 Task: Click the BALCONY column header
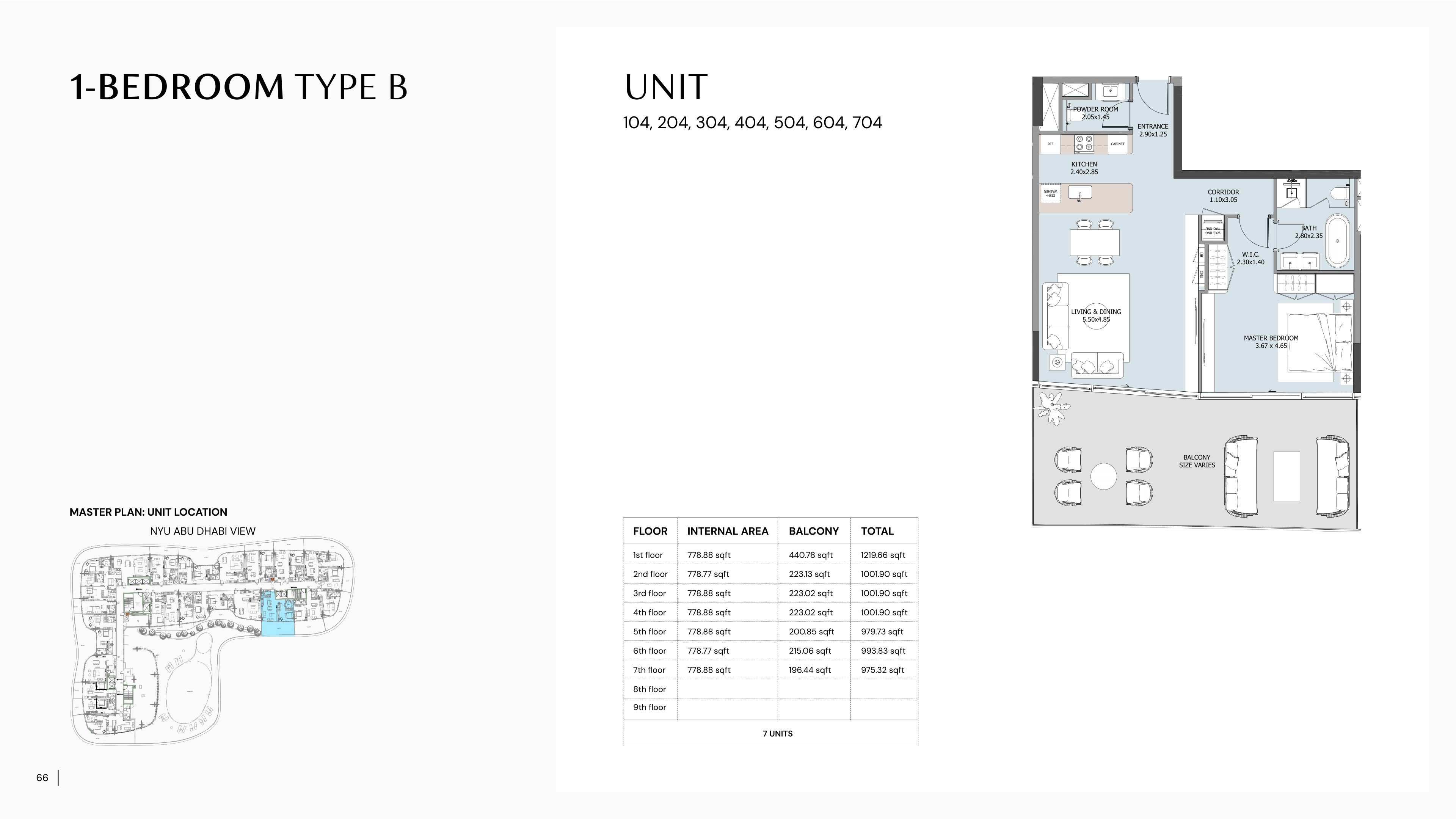[814, 531]
